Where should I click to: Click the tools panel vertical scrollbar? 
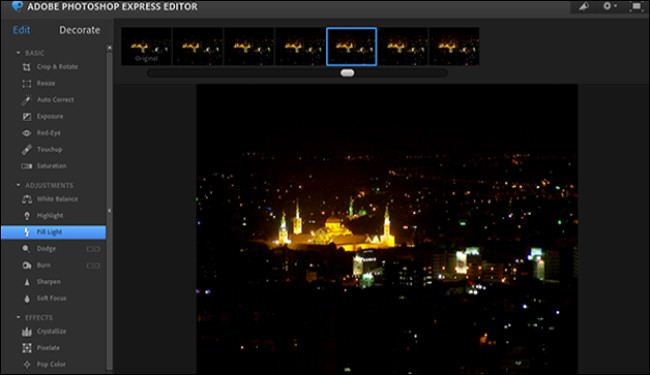point(109,210)
